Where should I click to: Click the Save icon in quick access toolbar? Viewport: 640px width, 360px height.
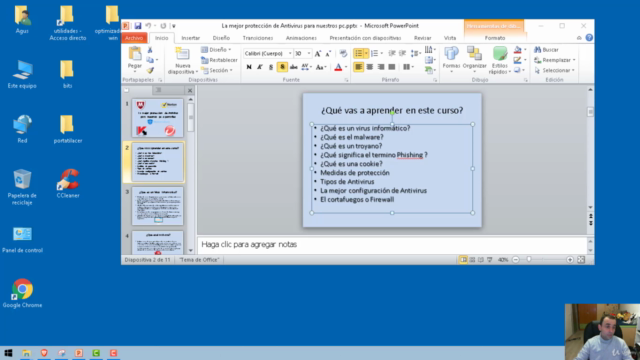[138, 26]
